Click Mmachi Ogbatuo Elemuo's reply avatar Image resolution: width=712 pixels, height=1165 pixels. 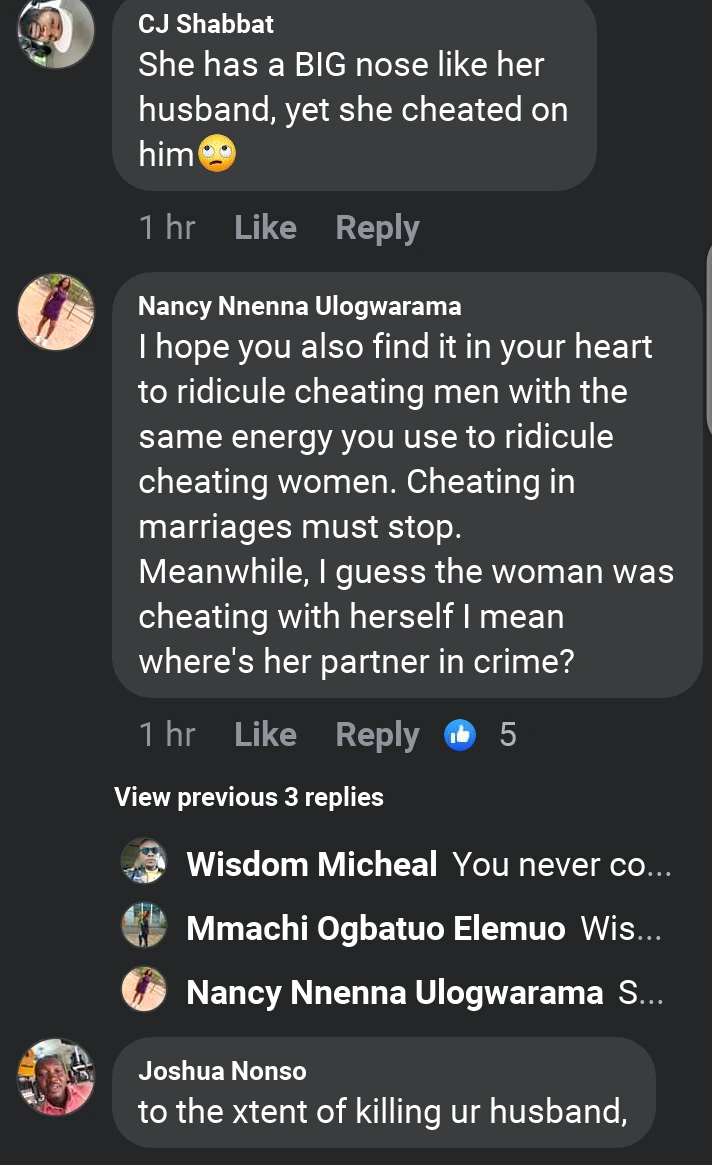point(143,928)
